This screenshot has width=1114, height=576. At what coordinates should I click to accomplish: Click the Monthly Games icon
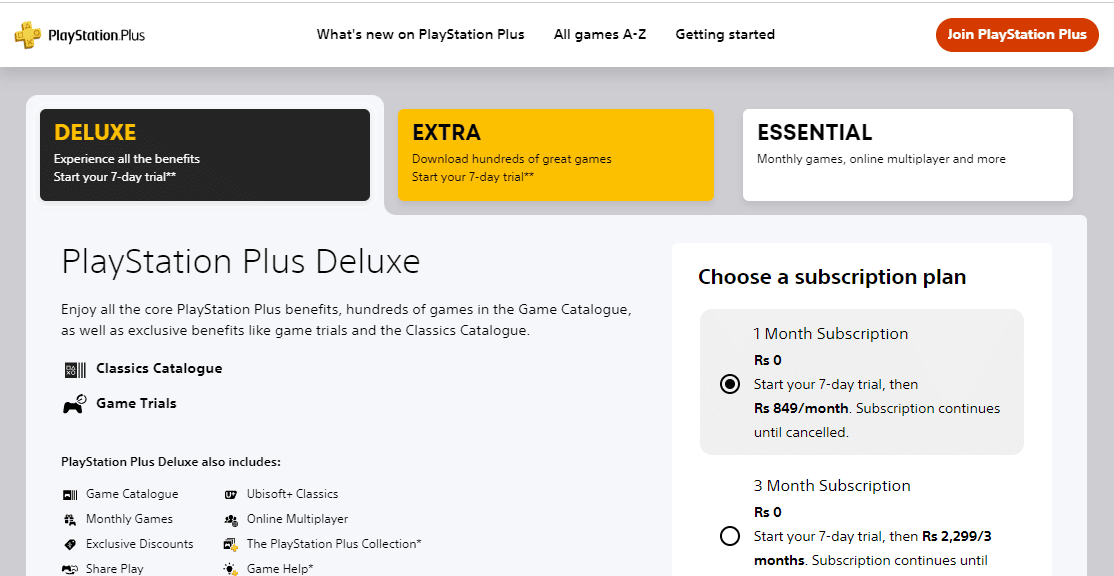click(x=70, y=518)
